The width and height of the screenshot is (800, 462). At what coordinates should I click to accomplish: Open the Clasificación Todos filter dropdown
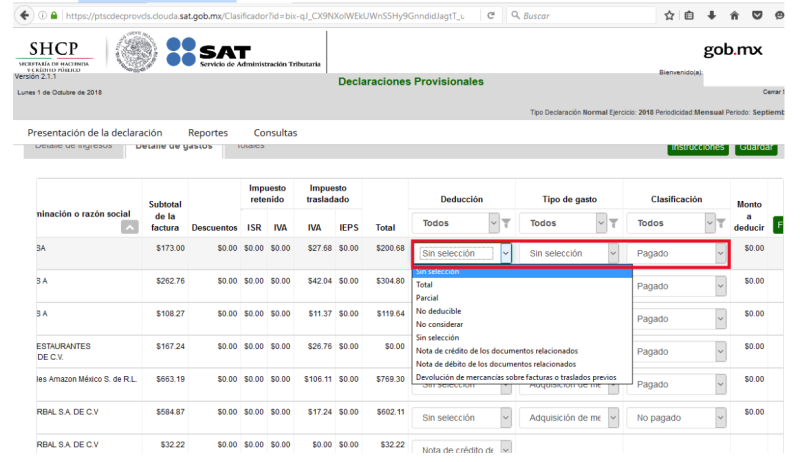click(670, 223)
